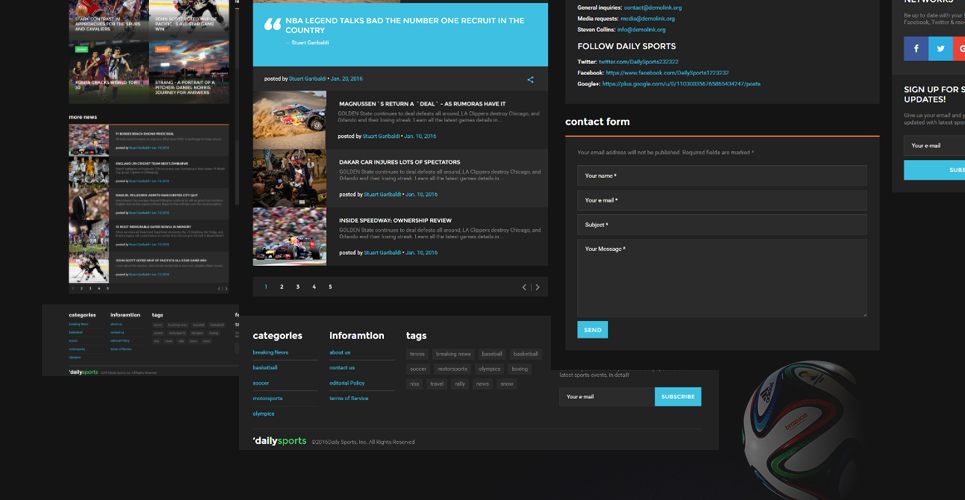Image resolution: width=965 pixels, height=500 pixels.
Task: Go to previous page arrow under the motorsport list
Action: [x=524, y=287]
